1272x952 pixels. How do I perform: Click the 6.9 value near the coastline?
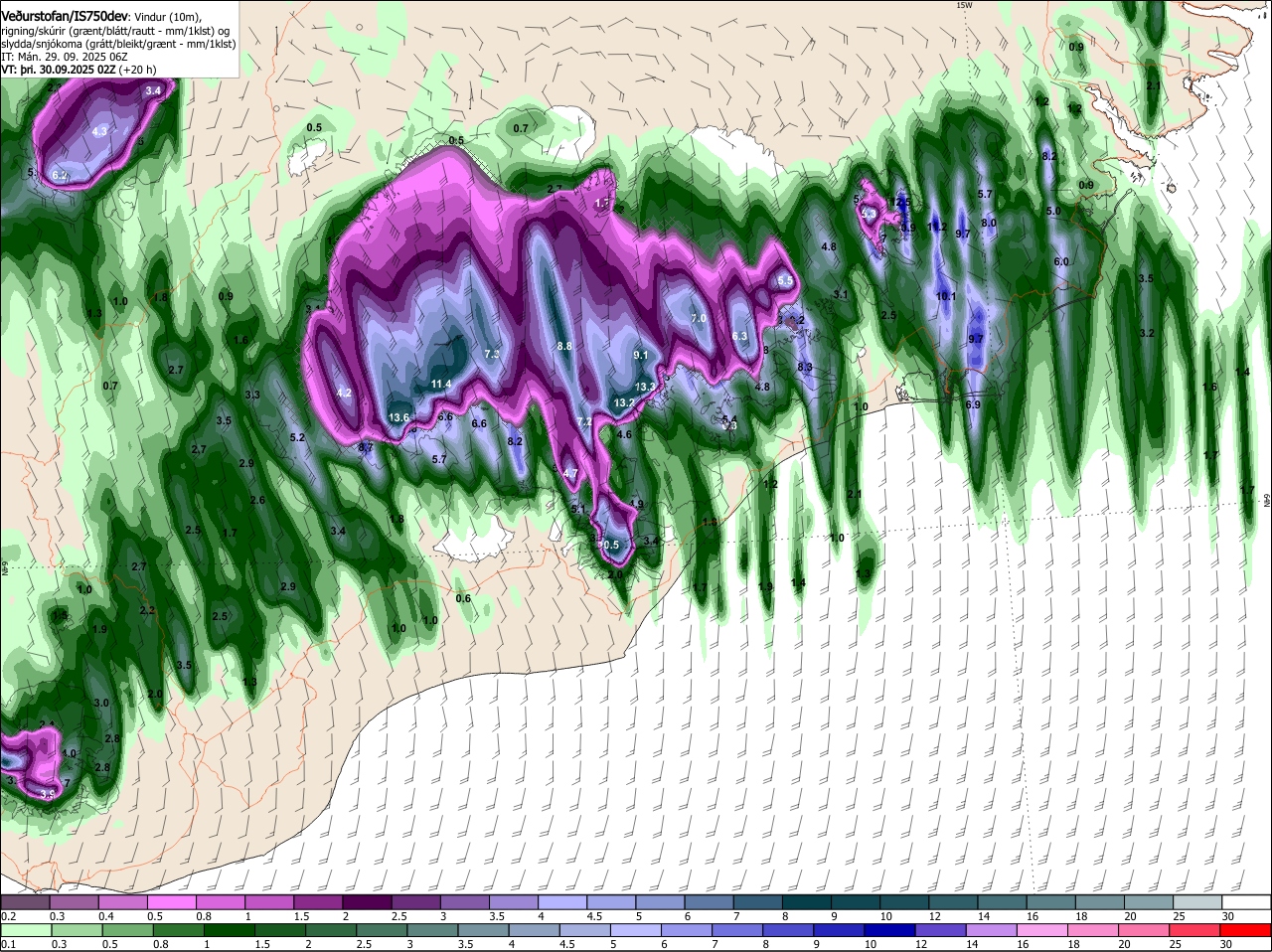[973, 404]
